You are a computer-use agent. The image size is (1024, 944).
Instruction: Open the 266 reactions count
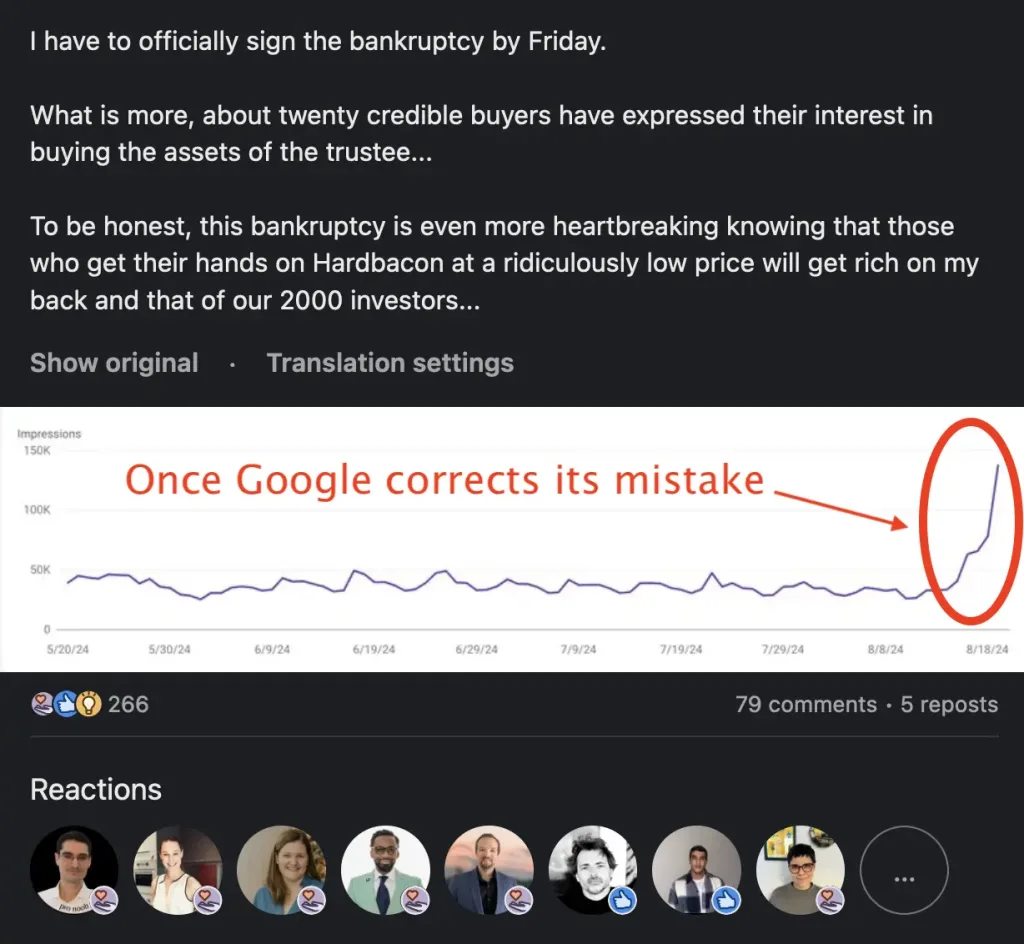[128, 704]
